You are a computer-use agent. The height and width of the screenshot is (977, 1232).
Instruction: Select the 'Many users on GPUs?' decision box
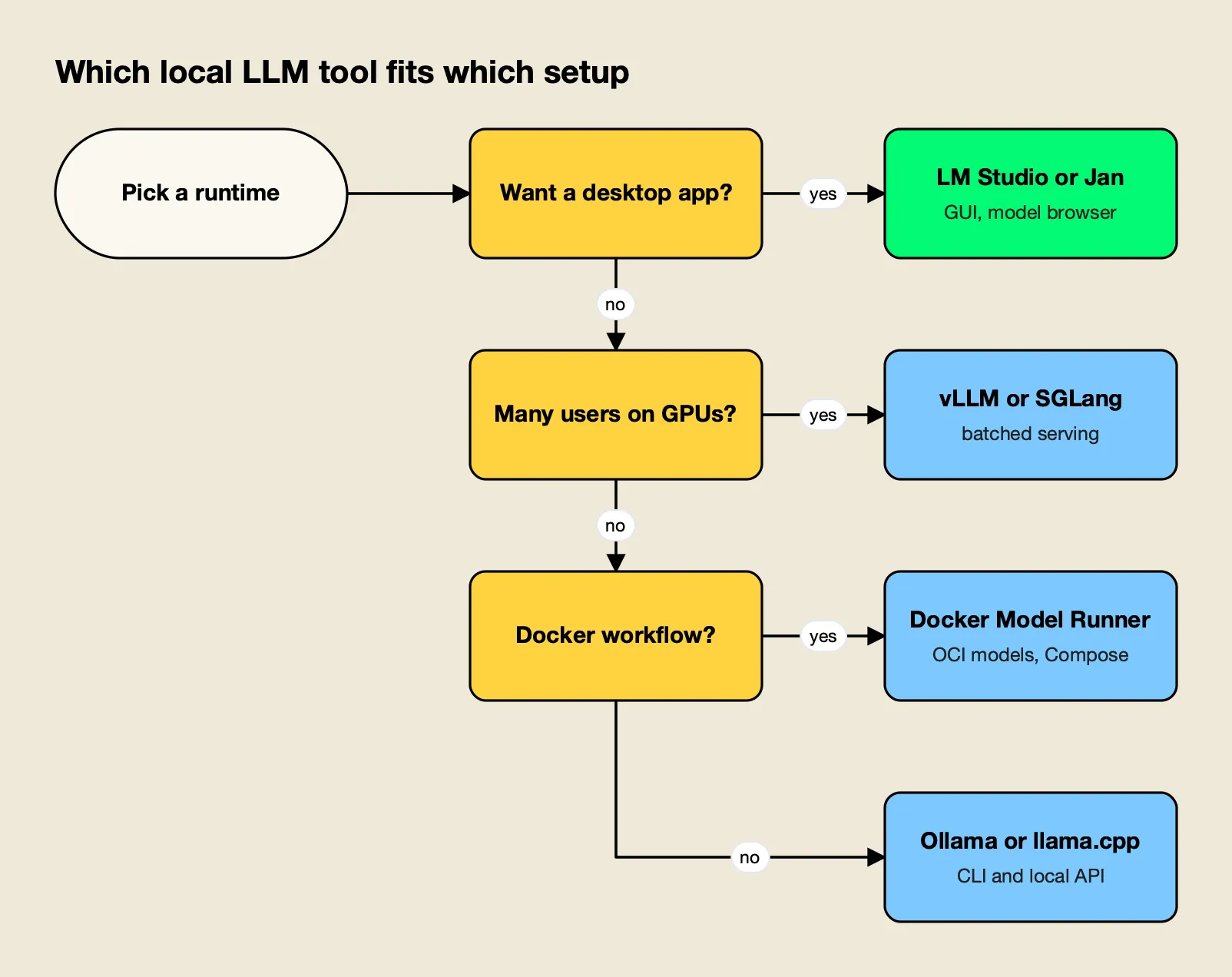pos(616,415)
